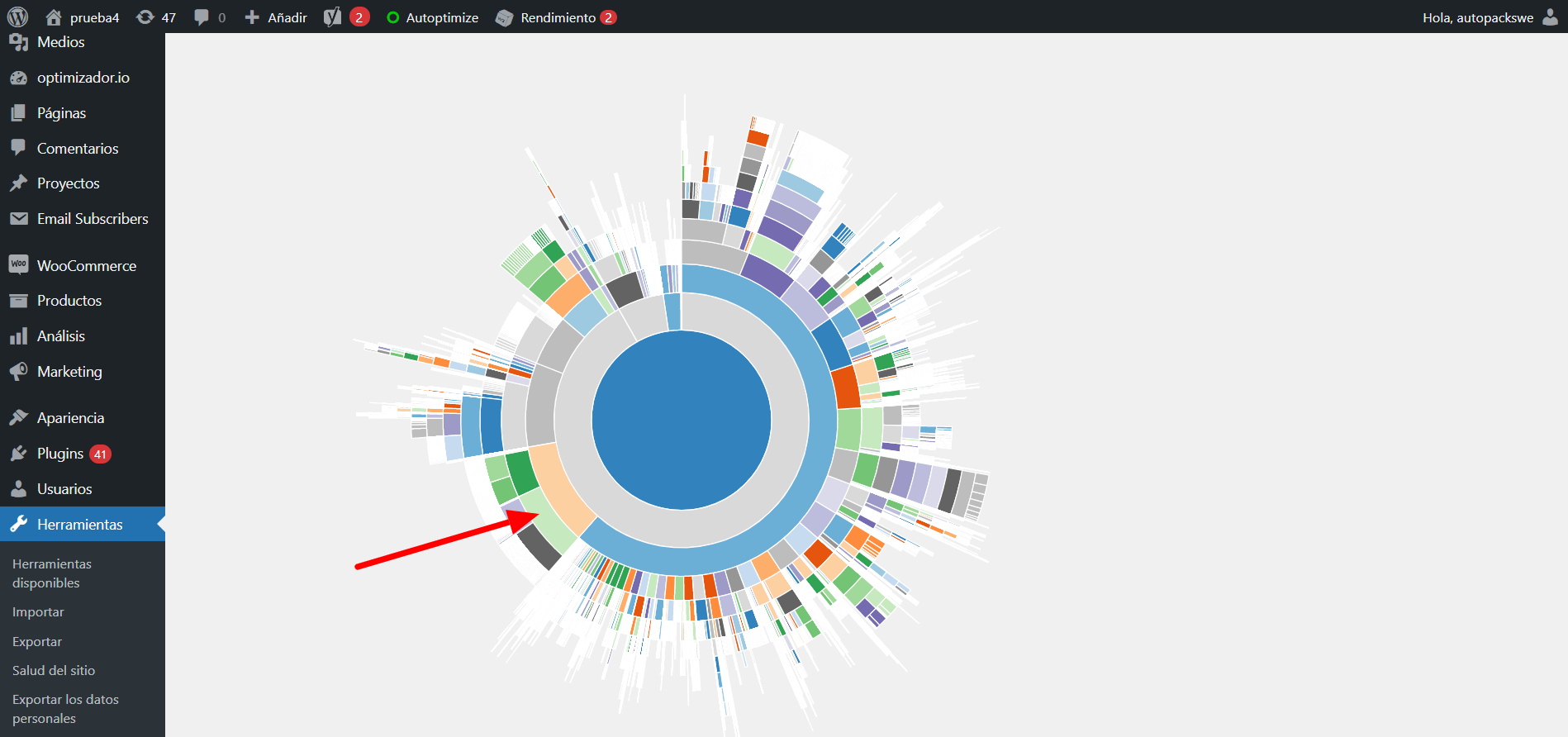This screenshot has height=737, width=1568.
Task: Open the Proyectos menu item
Action: tap(69, 183)
